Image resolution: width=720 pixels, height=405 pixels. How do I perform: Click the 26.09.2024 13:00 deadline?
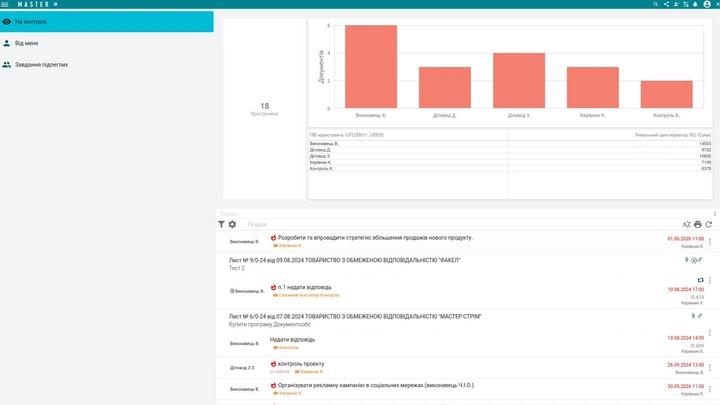[686, 365]
